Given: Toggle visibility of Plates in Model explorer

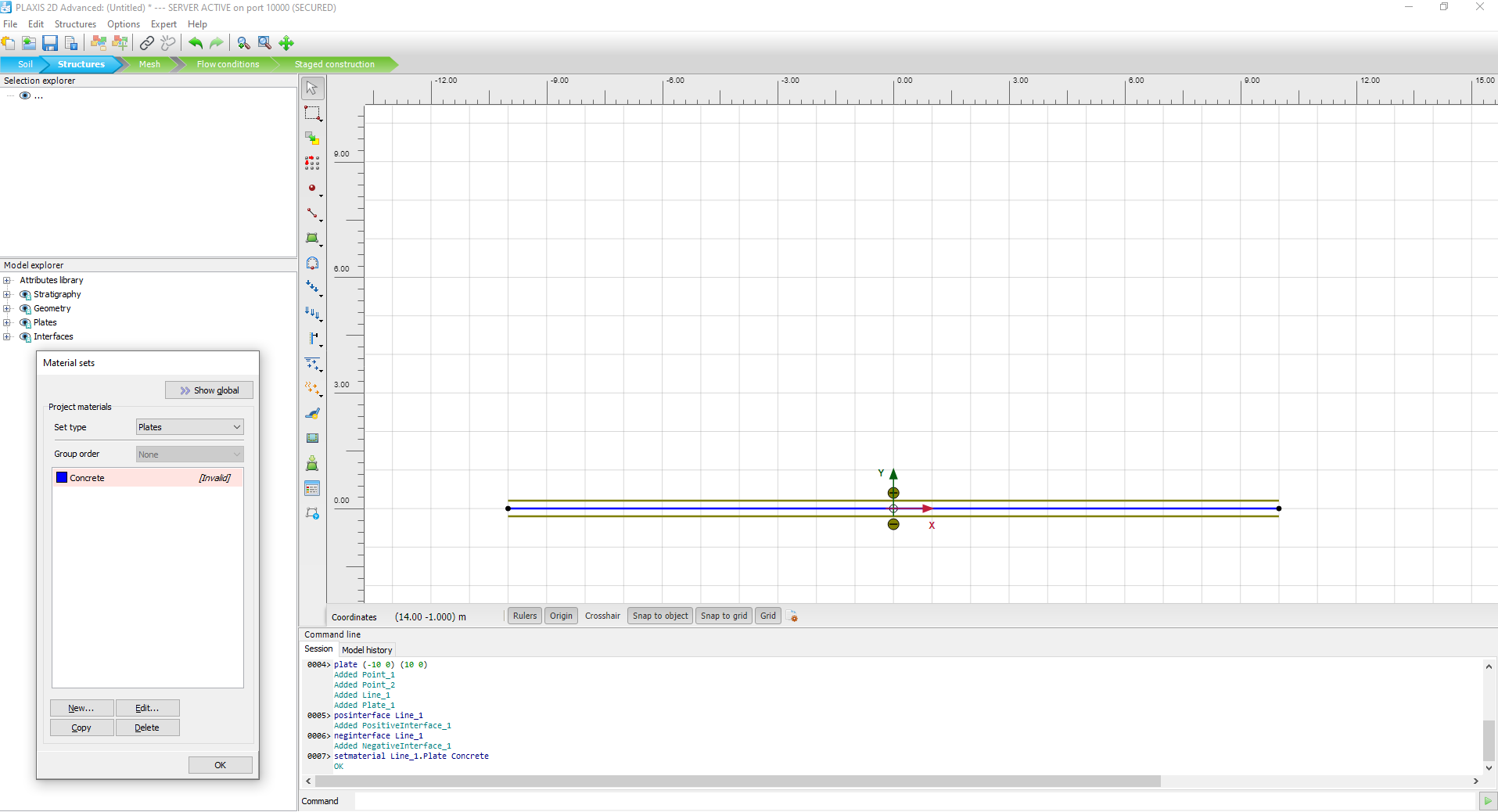Looking at the screenshot, I should [x=25, y=323].
